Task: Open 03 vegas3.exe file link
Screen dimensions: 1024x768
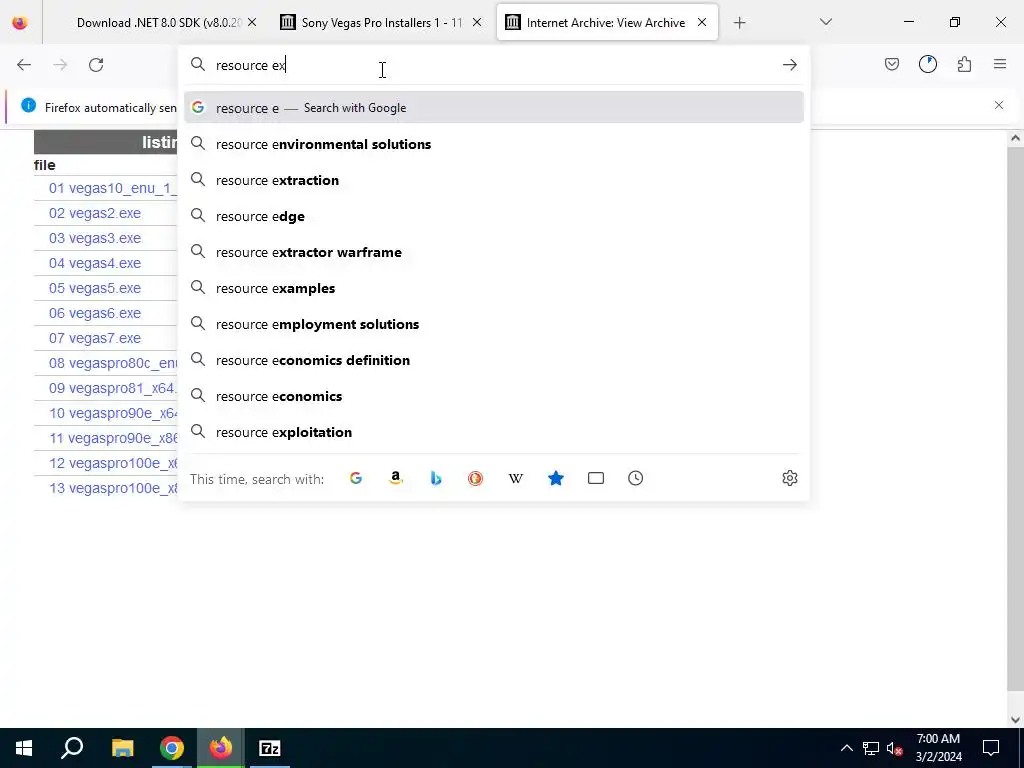Action: point(95,238)
